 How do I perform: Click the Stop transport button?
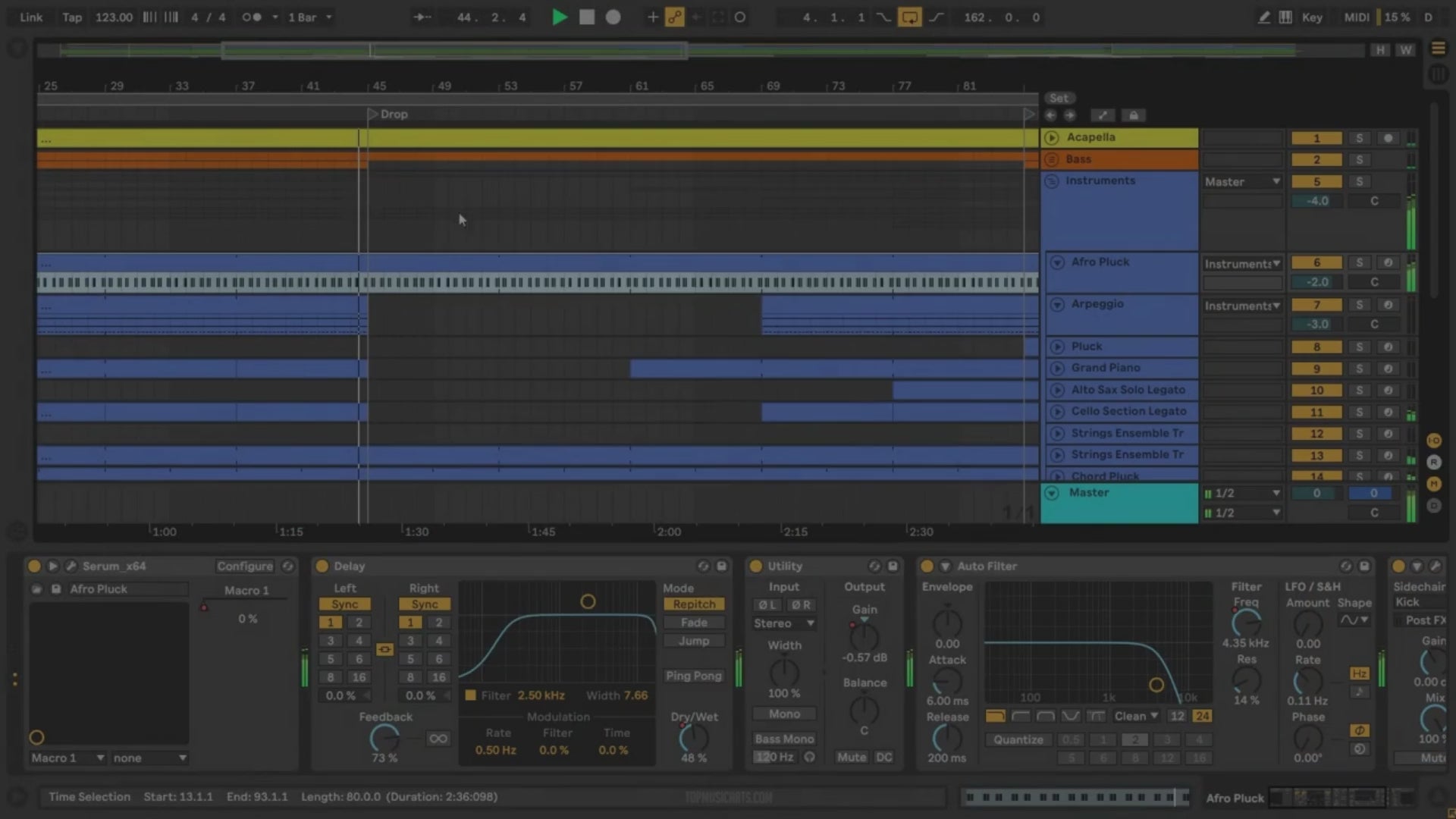click(586, 17)
